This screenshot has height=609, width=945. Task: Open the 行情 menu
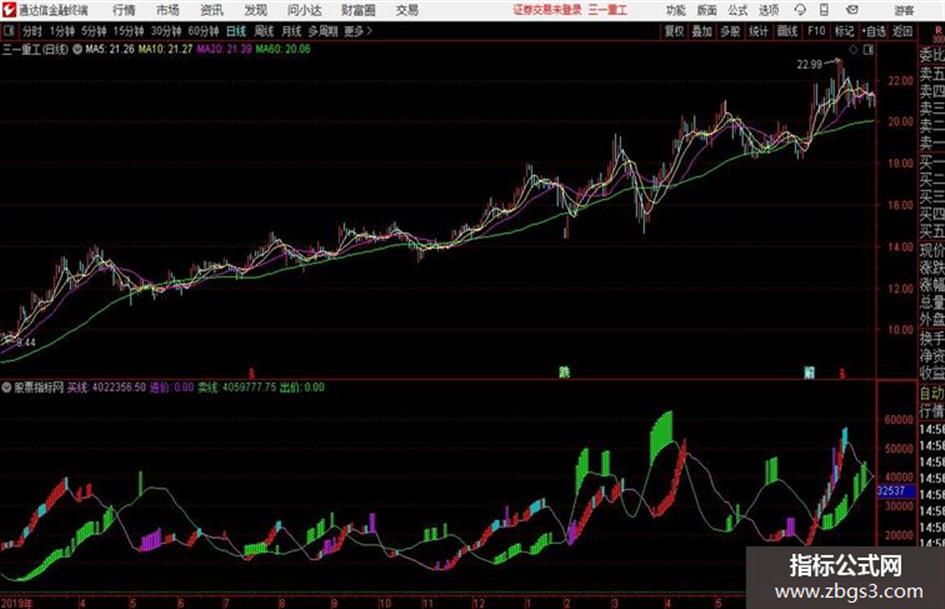point(124,10)
